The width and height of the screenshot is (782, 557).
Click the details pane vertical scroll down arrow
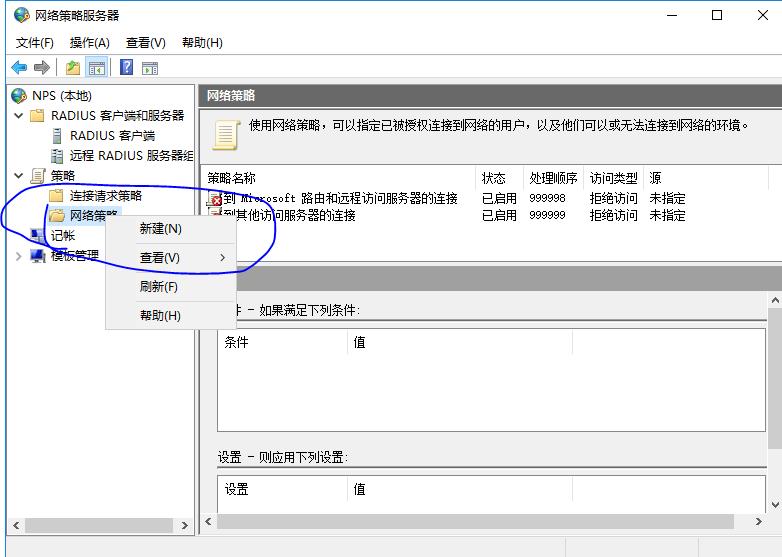click(x=775, y=505)
